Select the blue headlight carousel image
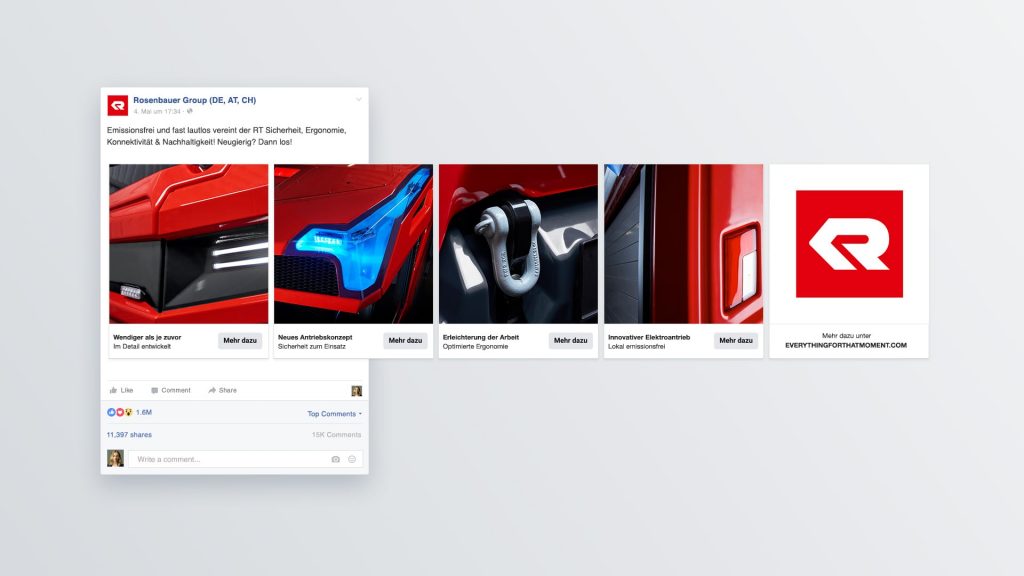 point(353,244)
